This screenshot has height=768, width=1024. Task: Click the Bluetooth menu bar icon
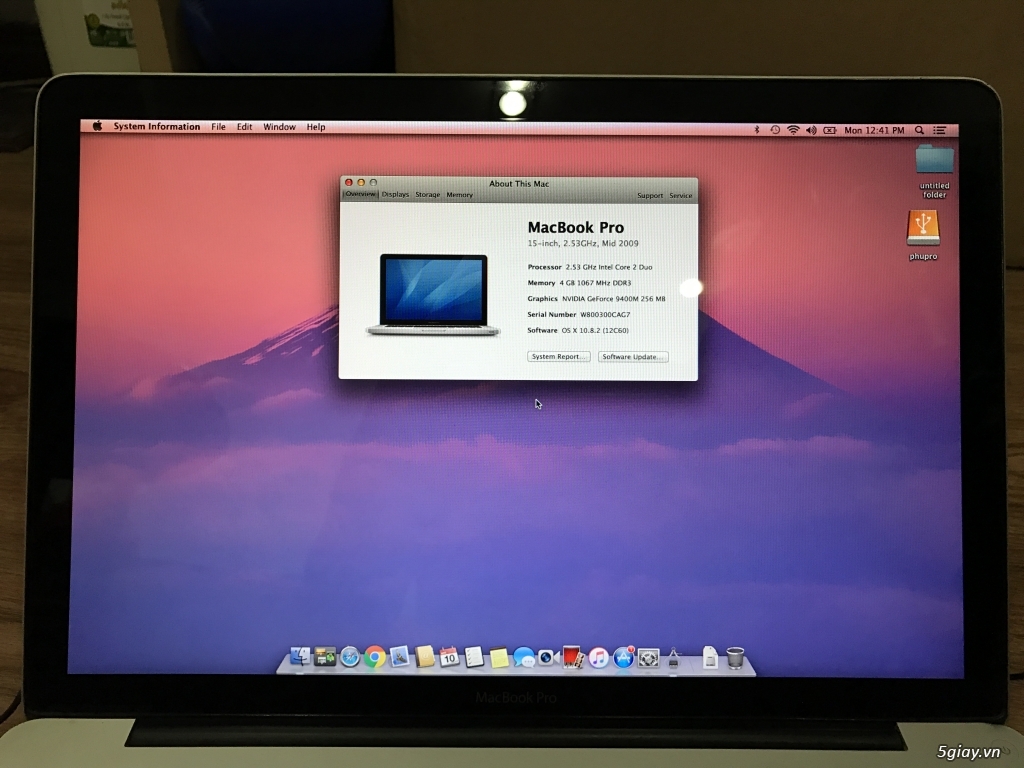point(756,130)
